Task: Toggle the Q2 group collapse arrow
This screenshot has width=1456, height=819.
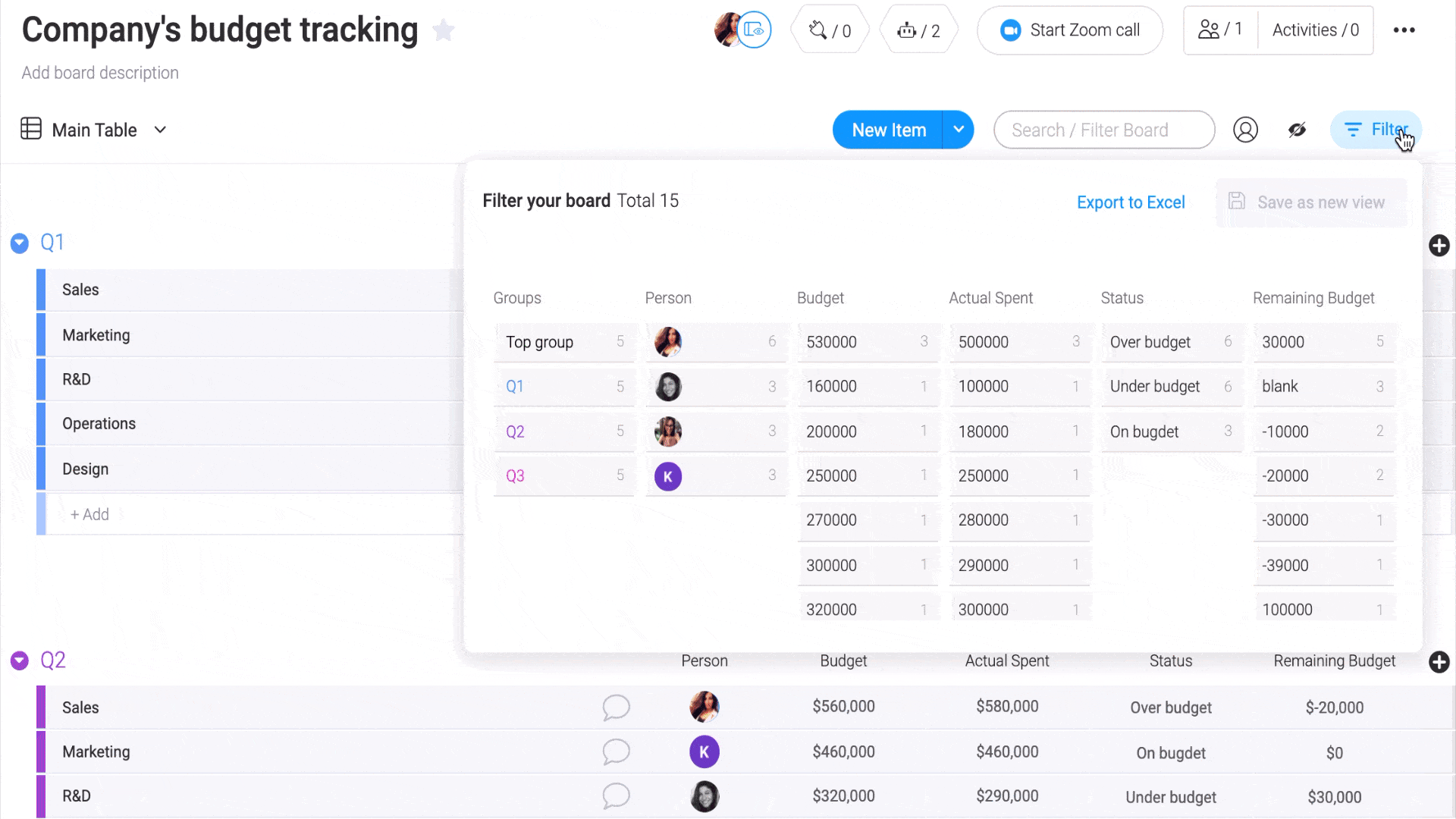Action: [x=19, y=660]
